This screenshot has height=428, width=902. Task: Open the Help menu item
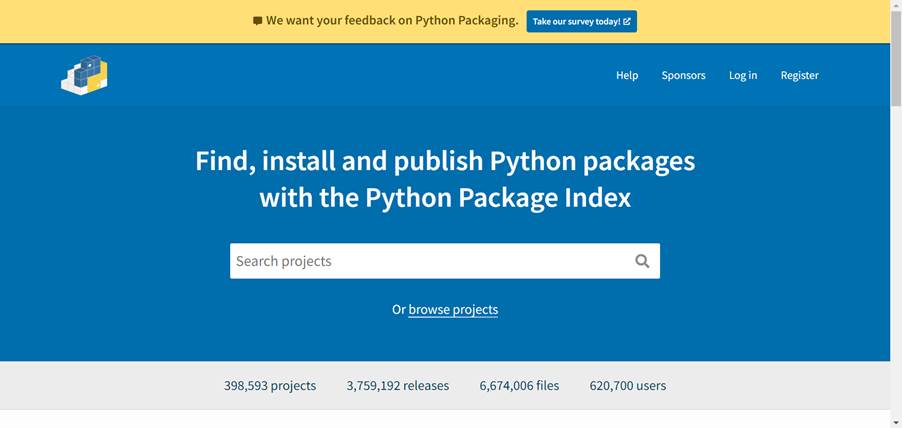coord(627,75)
